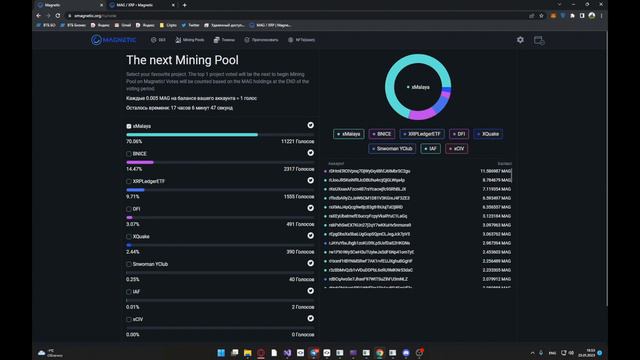Screen dimensions: 640x360
Task: Toggle XRPLedgerETF legend chip under chart
Action: point(422,134)
